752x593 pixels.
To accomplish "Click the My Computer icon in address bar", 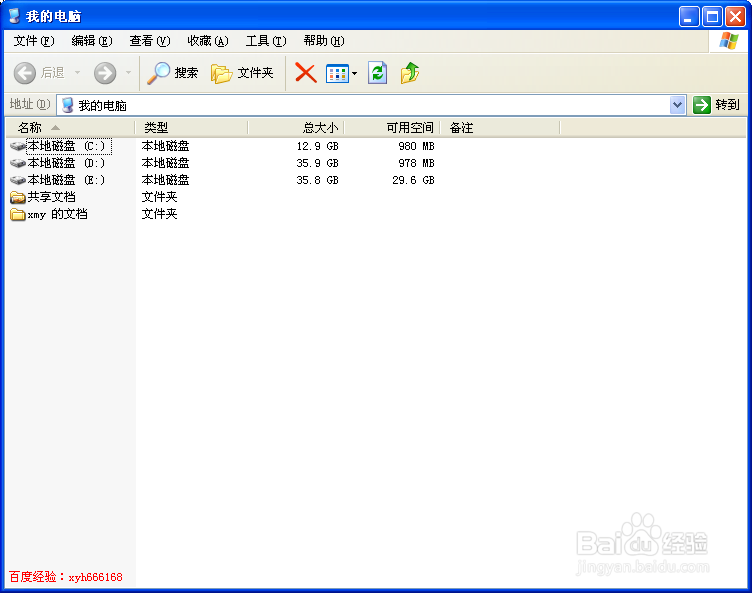I will coord(68,105).
